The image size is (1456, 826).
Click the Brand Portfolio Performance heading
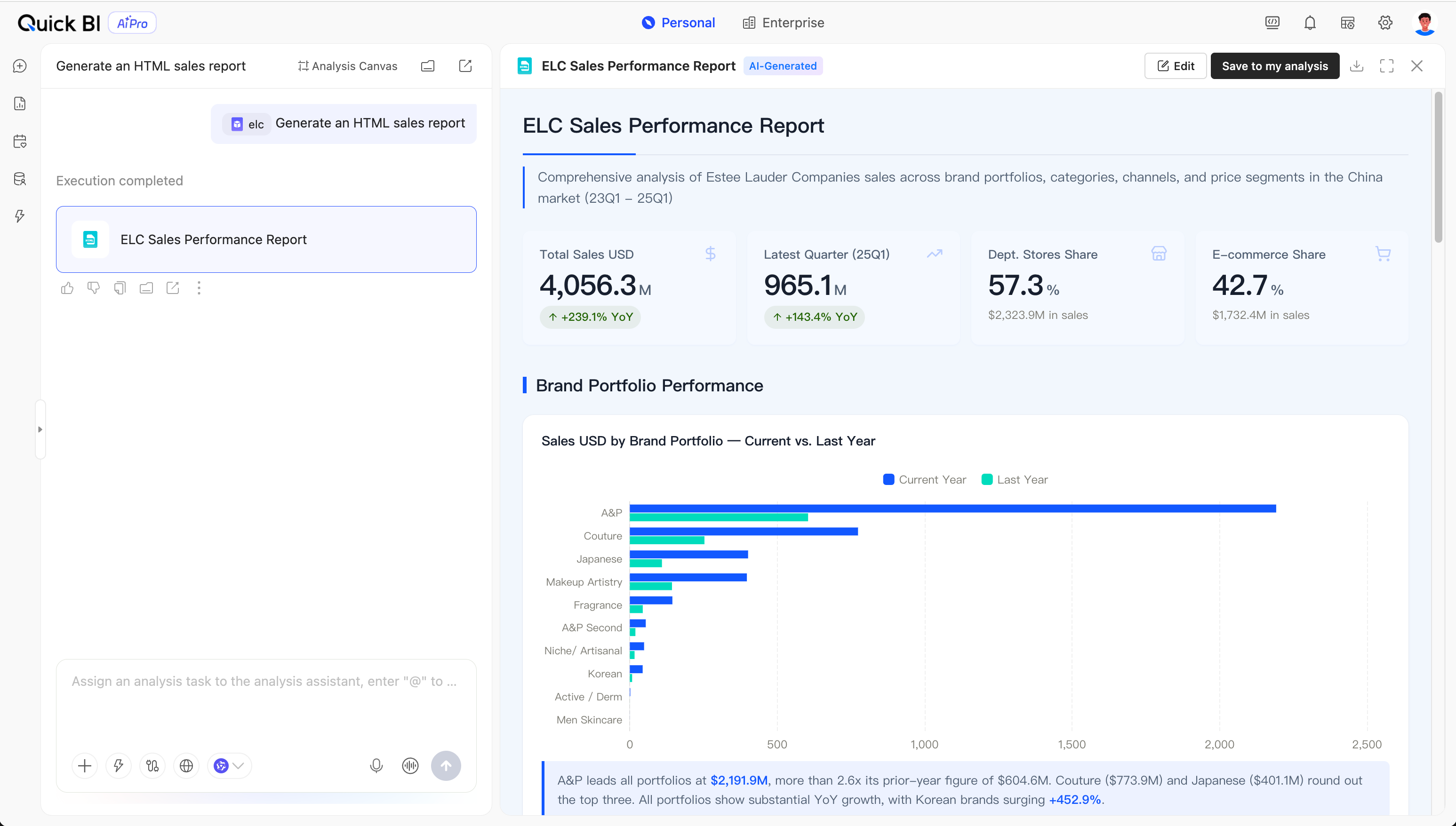point(649,385)
